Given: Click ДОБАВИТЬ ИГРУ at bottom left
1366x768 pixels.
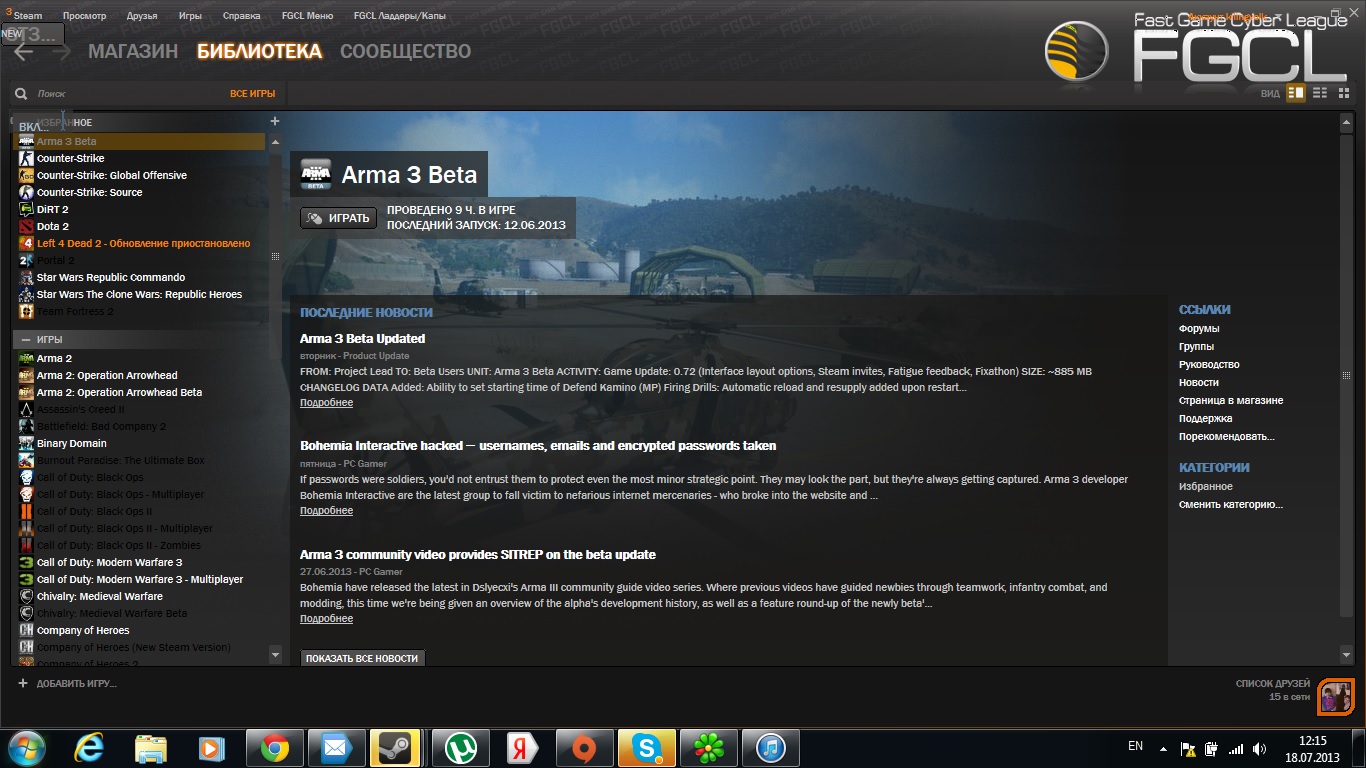Looking at the screenshot, I should pos(67,683).
